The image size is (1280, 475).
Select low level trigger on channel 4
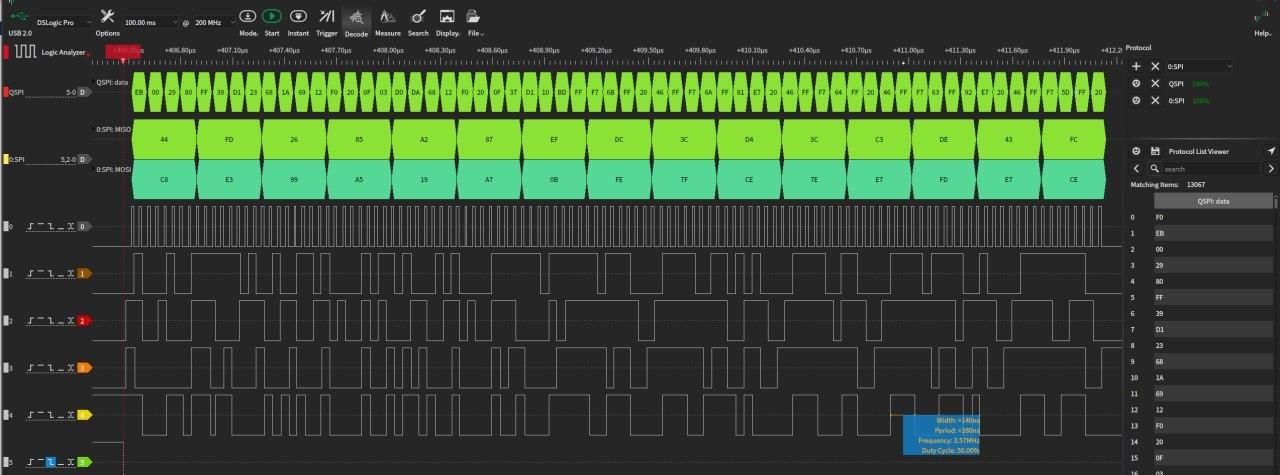click(59, 414)
